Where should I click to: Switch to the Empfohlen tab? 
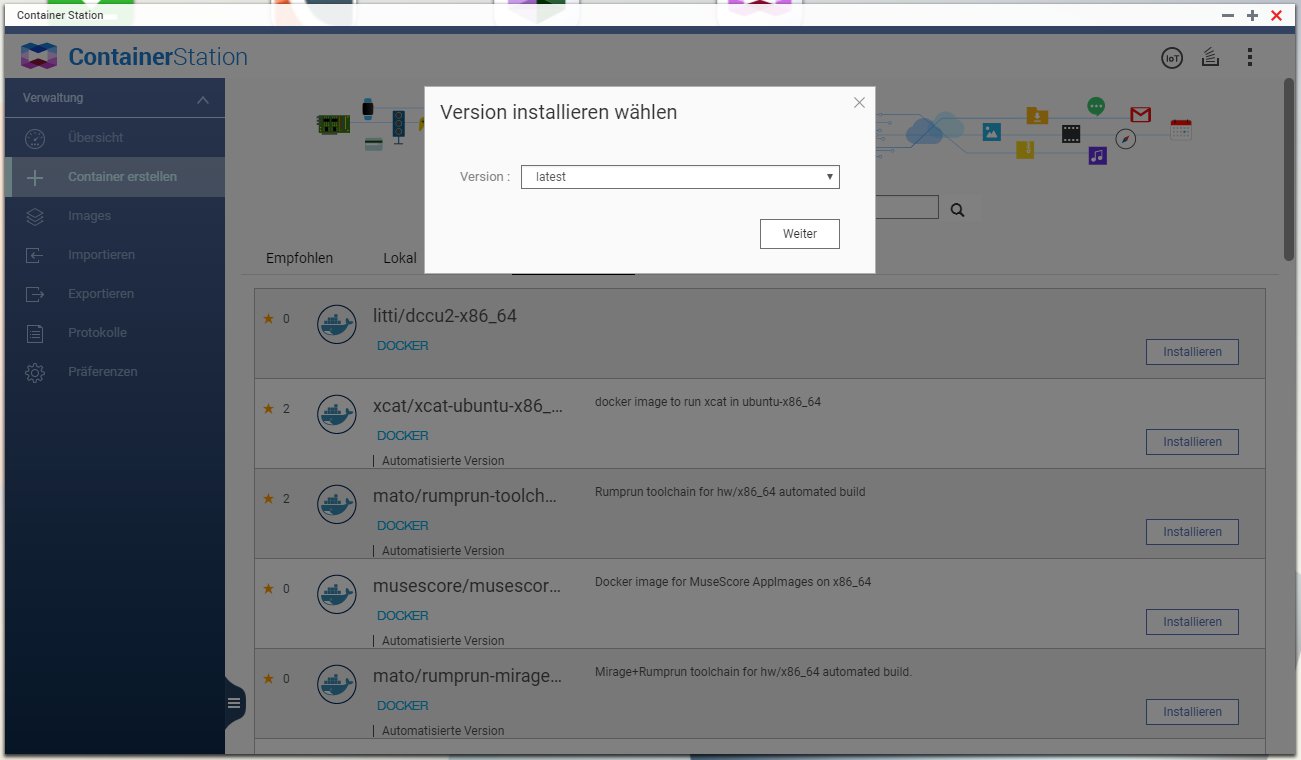point(299,258)
